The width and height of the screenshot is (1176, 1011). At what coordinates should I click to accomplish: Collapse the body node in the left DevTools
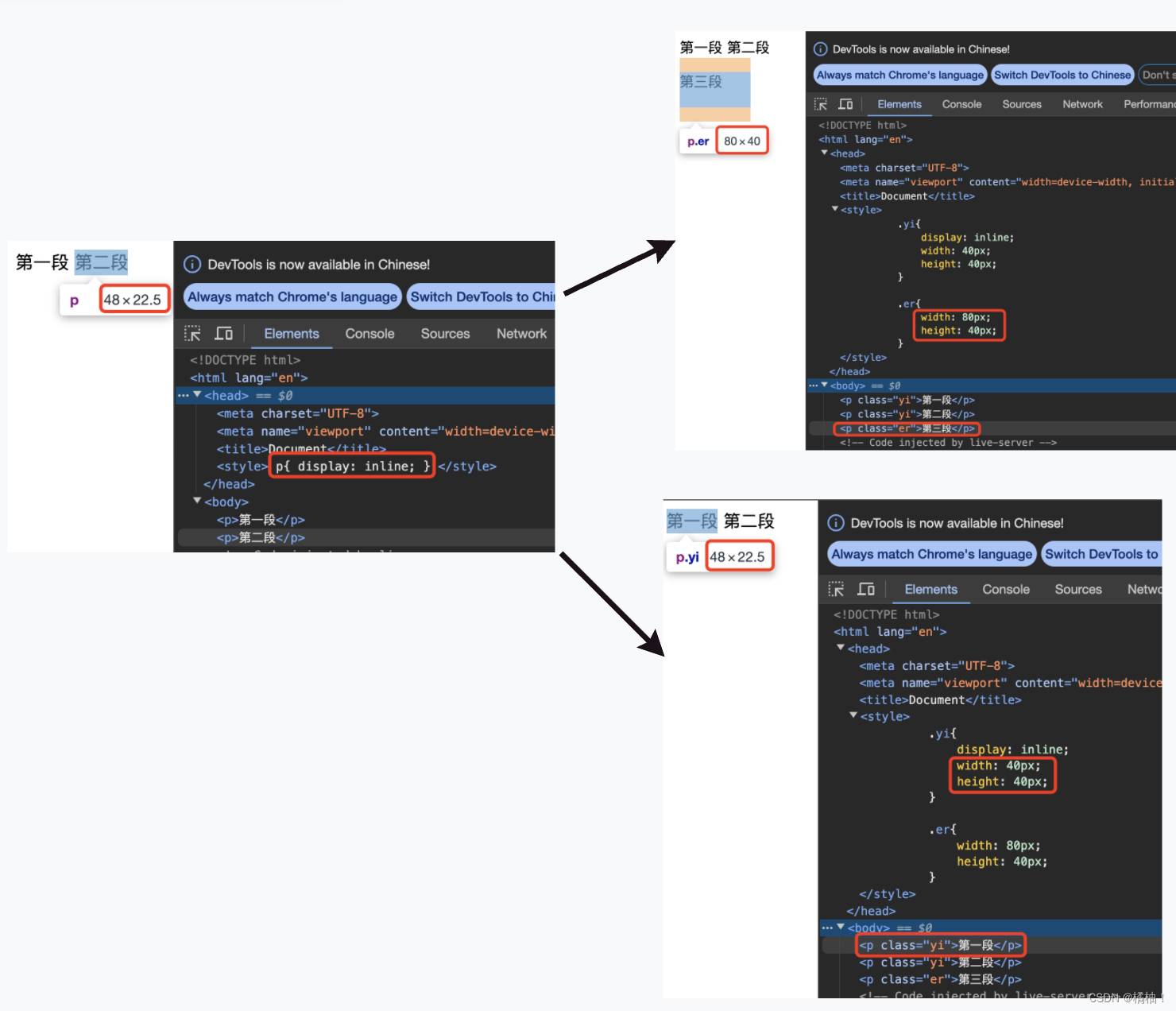click(x=197, y=501)
